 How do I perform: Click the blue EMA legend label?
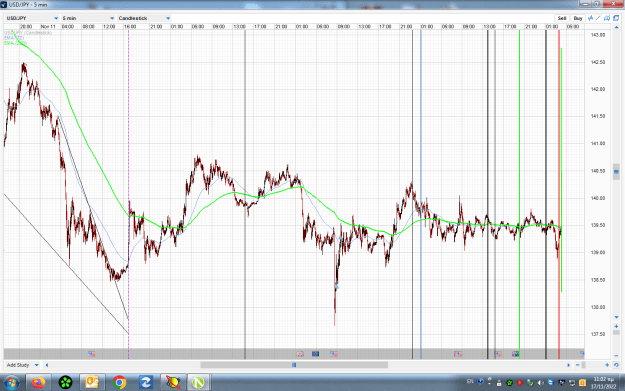point(14,38)
